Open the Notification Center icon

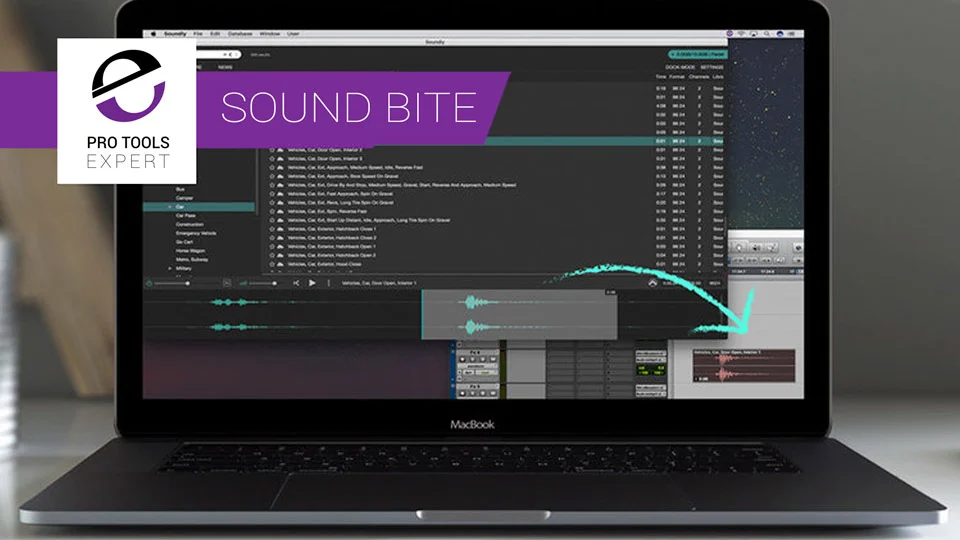[x=792, y=34]
